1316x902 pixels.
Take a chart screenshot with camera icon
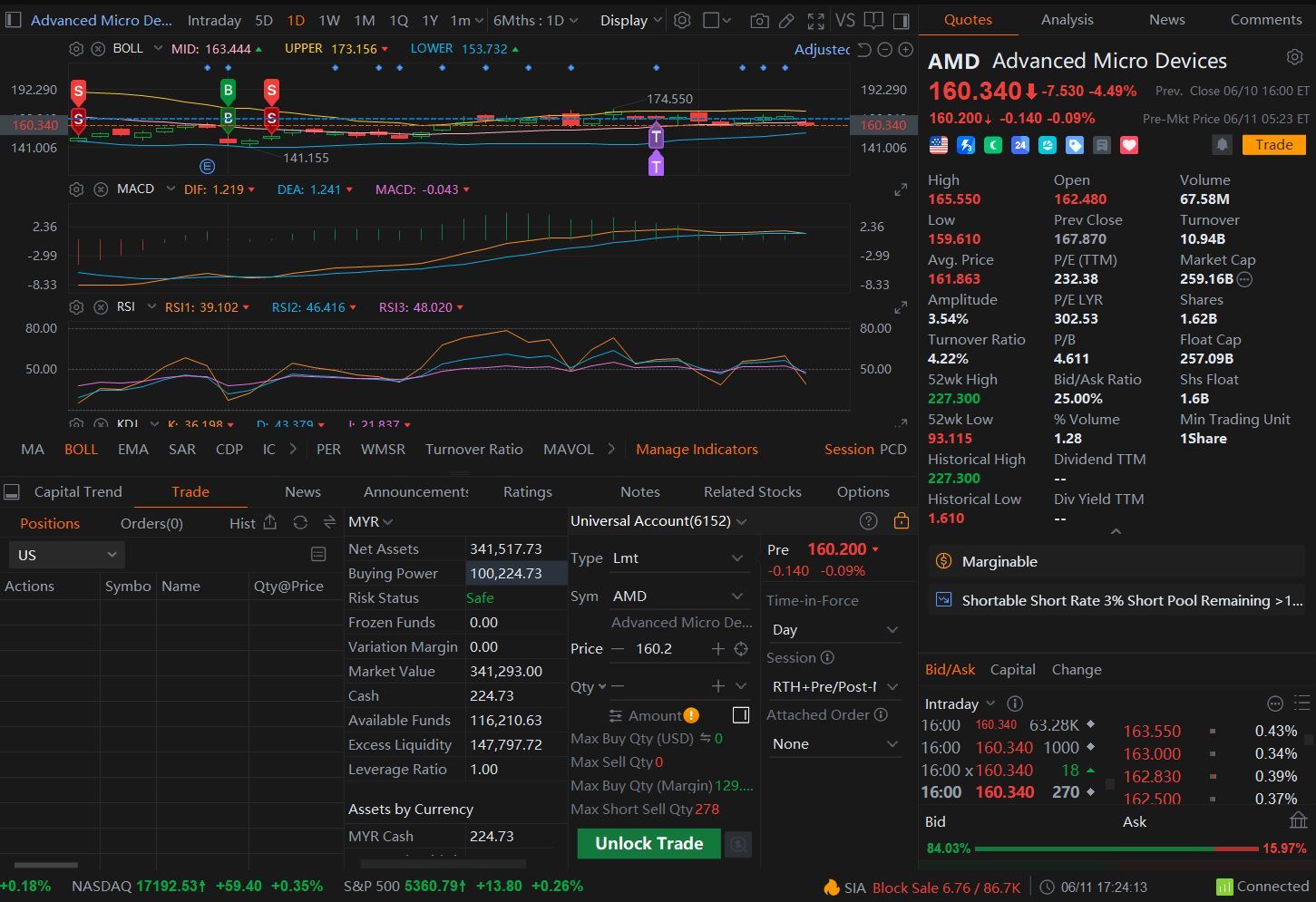point(760,20)
